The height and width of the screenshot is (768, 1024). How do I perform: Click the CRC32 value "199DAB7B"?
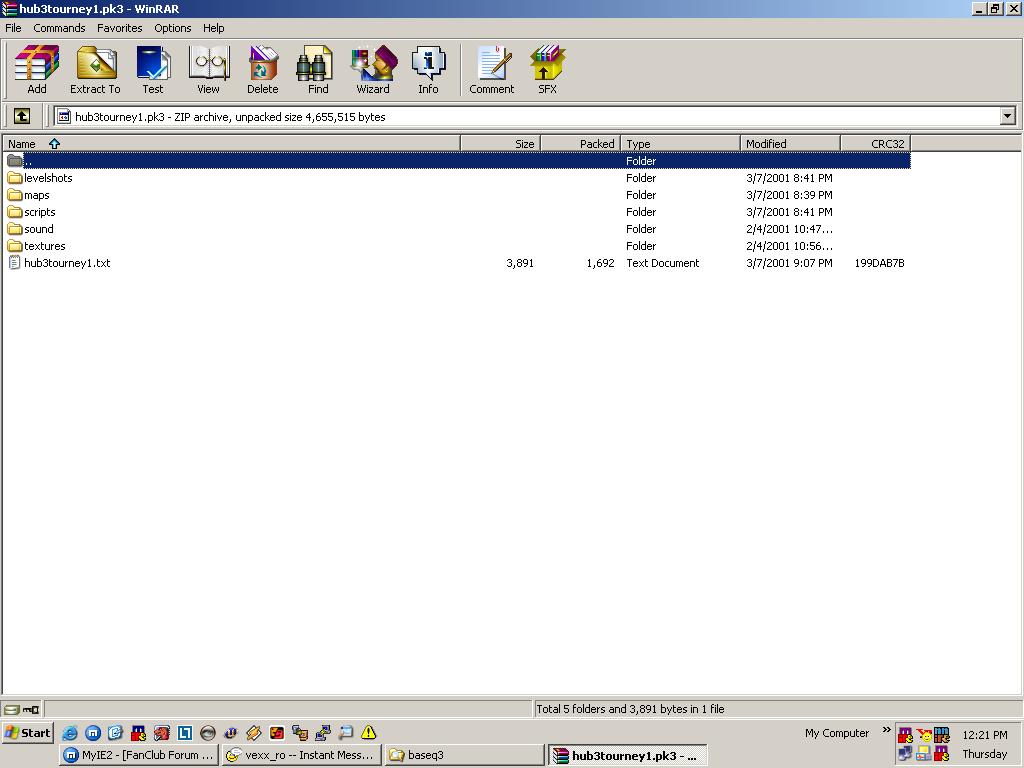[x=879, y=263]
